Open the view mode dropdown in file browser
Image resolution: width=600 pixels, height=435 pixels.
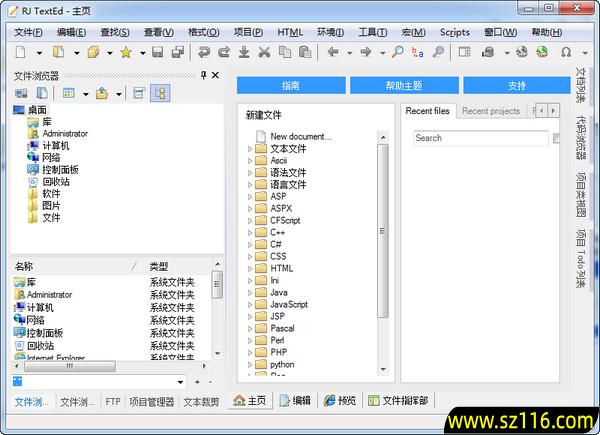tap(86, 94)
